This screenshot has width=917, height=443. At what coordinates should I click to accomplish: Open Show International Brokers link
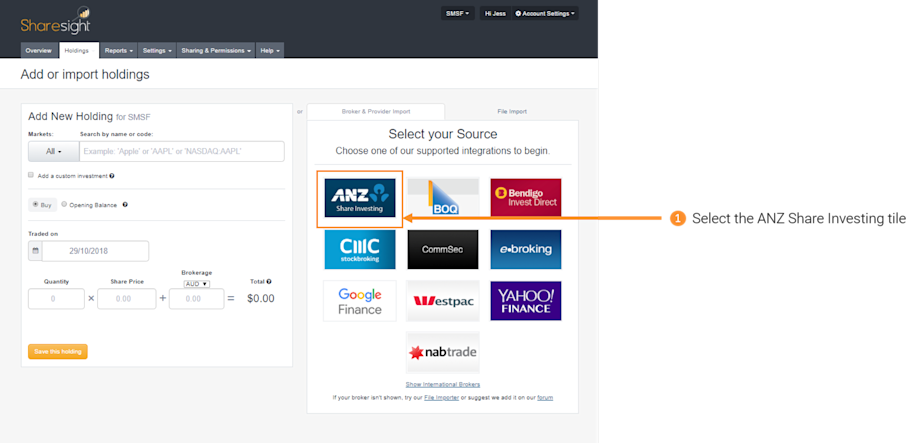pyautogui.click(x=443, y=384)
